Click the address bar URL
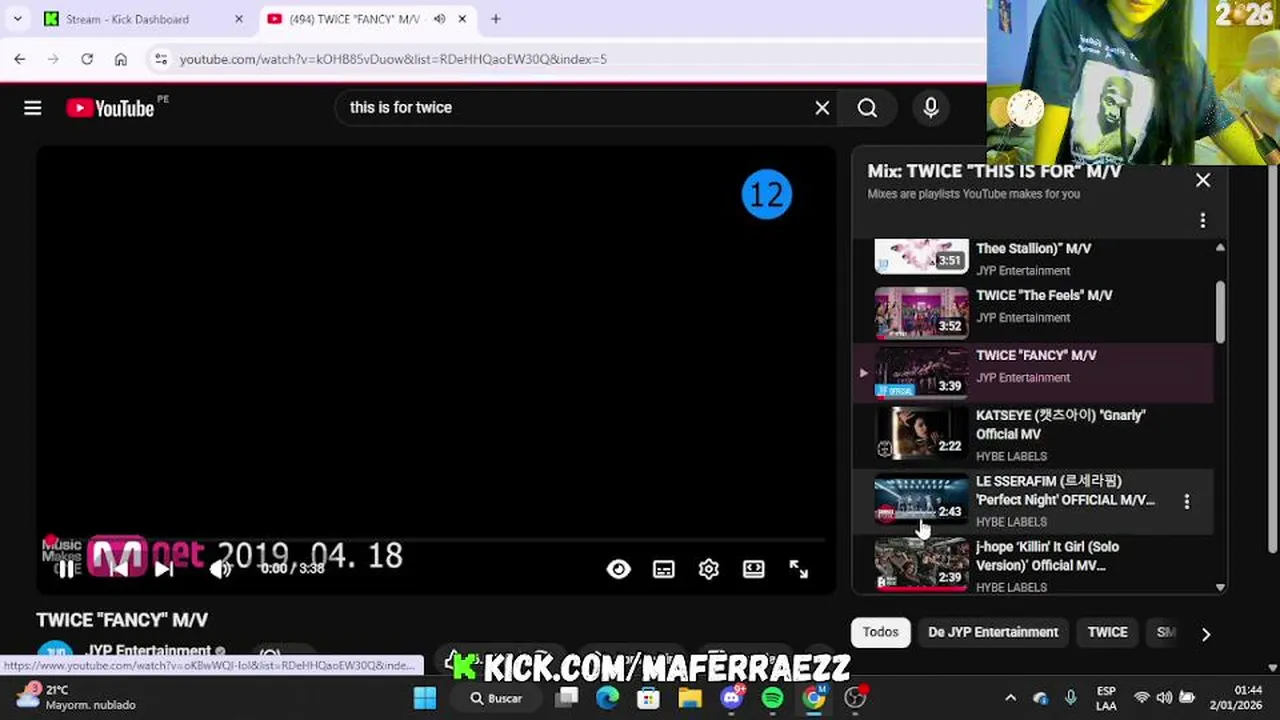The width and height of the screenshot is (1280, 720). coord(393,59)
